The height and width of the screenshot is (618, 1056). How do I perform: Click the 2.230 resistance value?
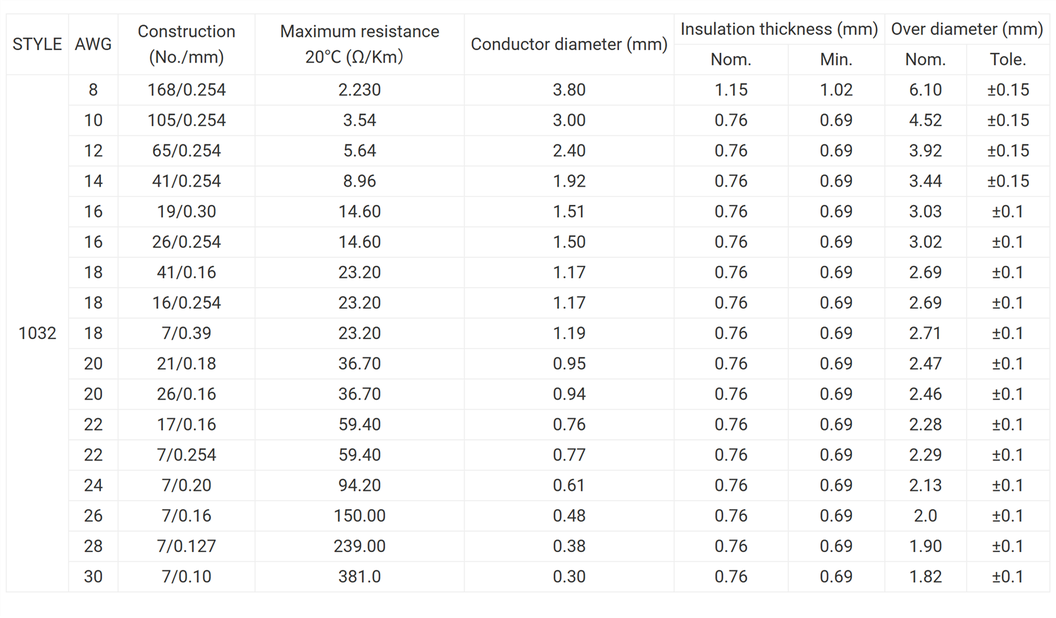[x=359, y=90]
